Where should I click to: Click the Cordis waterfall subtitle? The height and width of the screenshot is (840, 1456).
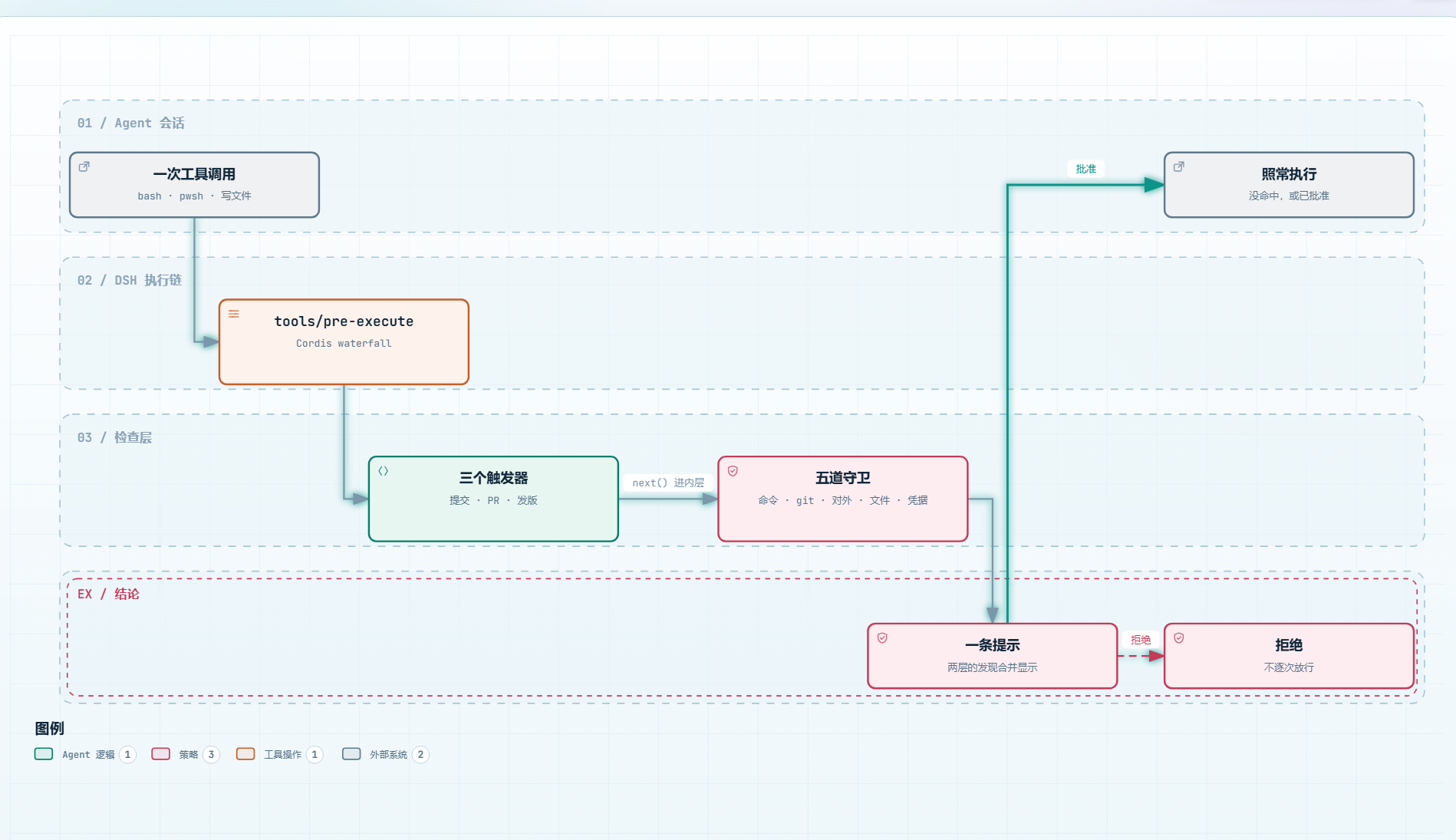click(x=344, y=343)
